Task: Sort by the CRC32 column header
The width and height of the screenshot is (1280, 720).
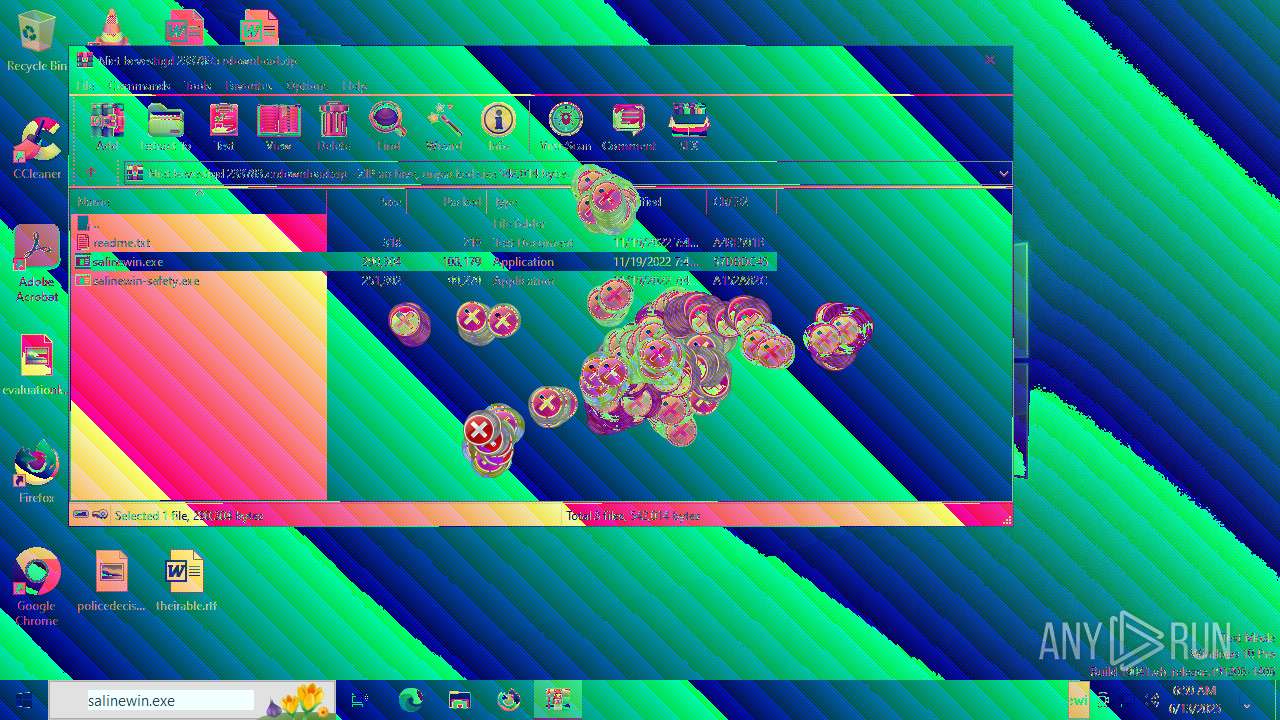Action: [x=742, y=201]
